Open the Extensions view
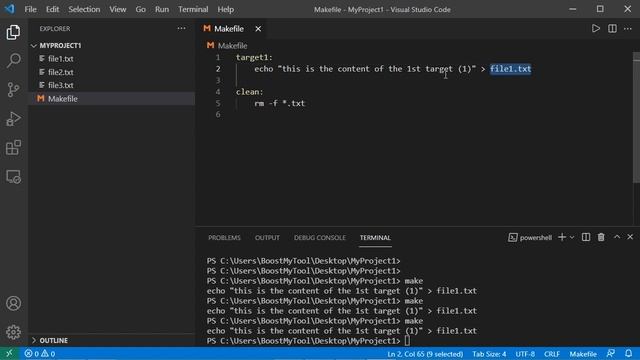This screenshot has width=640, height=360. pyautogui.click(x=13, y=148)
